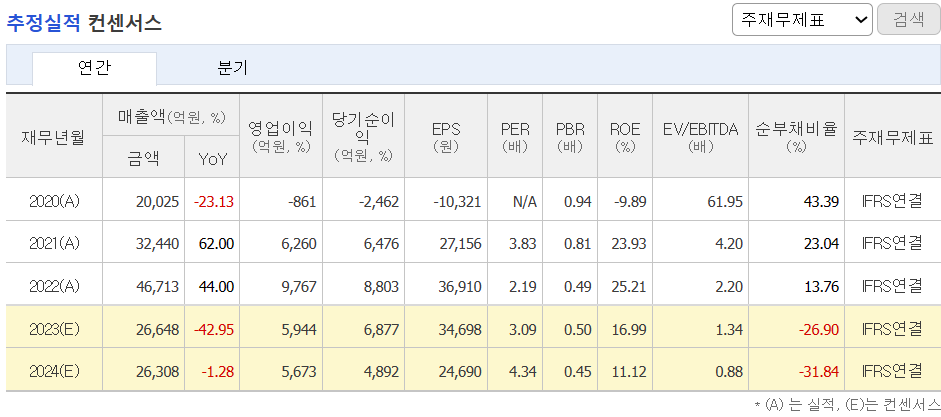Click 2021 PER value 3.83
The height and width of the screenshot is (417, 941).
pos(524,244)
